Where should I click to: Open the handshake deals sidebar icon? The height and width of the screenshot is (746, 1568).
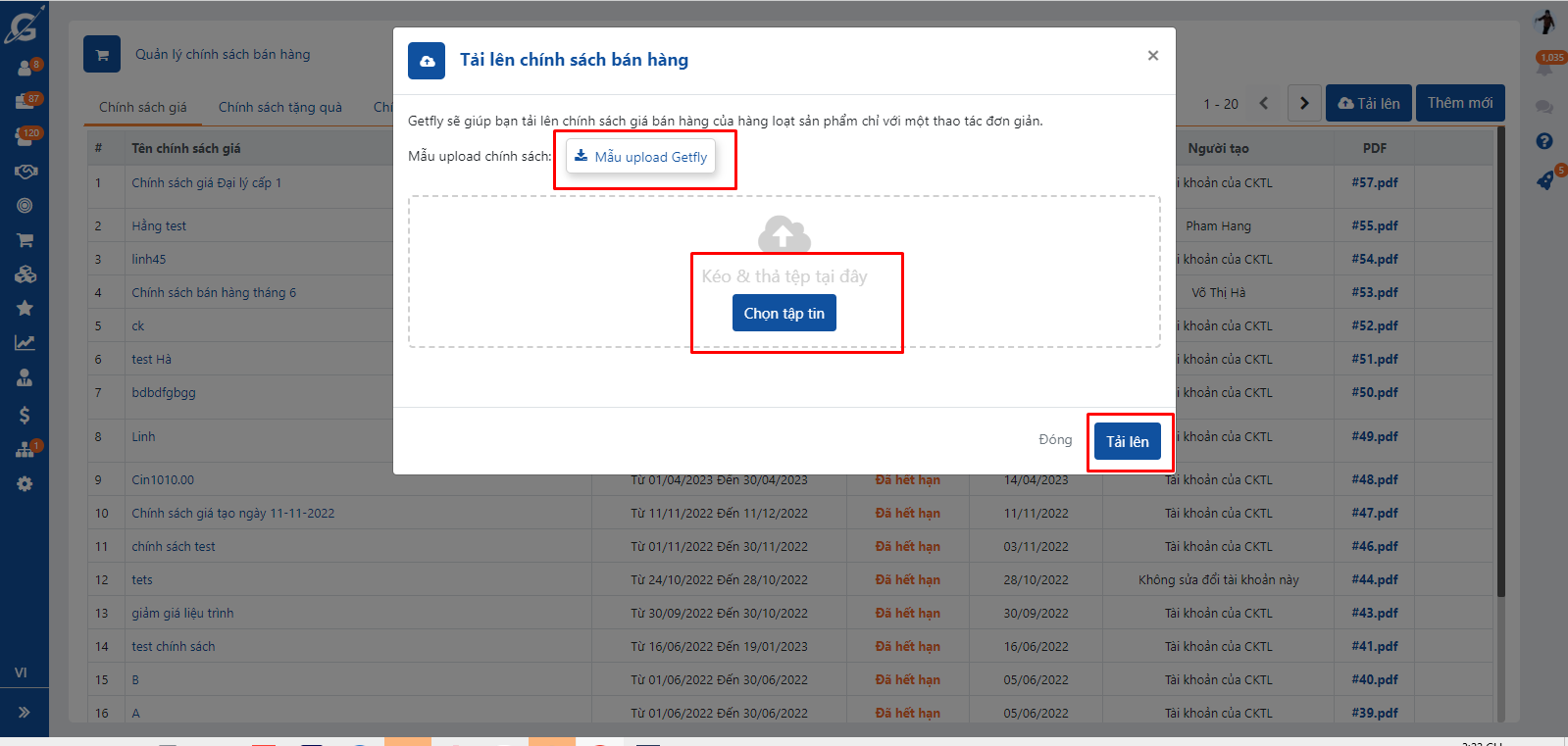tap(25, 172)
